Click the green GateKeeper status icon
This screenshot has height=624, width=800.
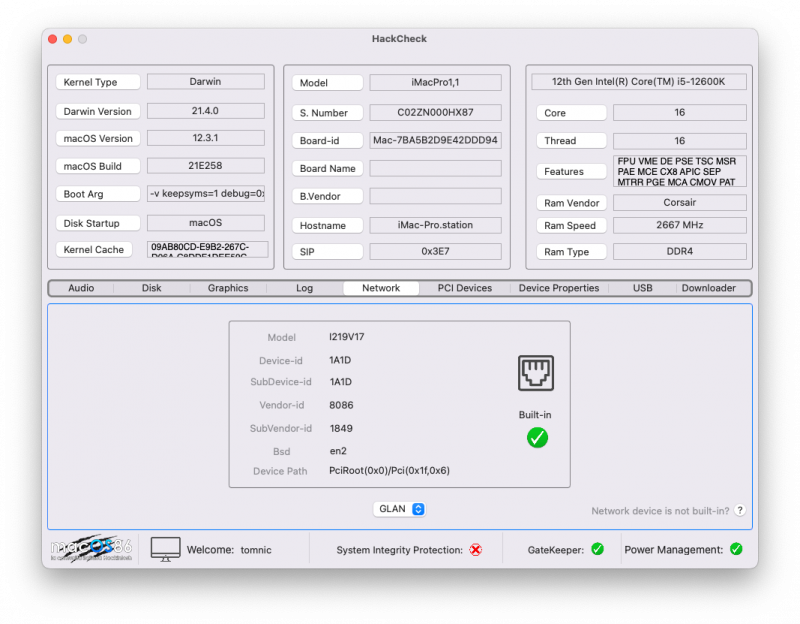click(597, 549)
